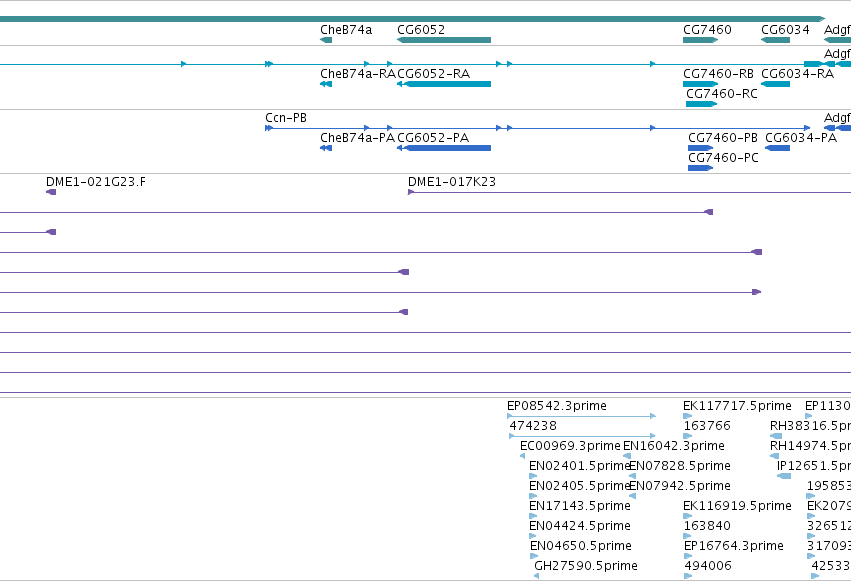
Task: Select the CG6052-PA protein bar
Action: tap(444, 148)
